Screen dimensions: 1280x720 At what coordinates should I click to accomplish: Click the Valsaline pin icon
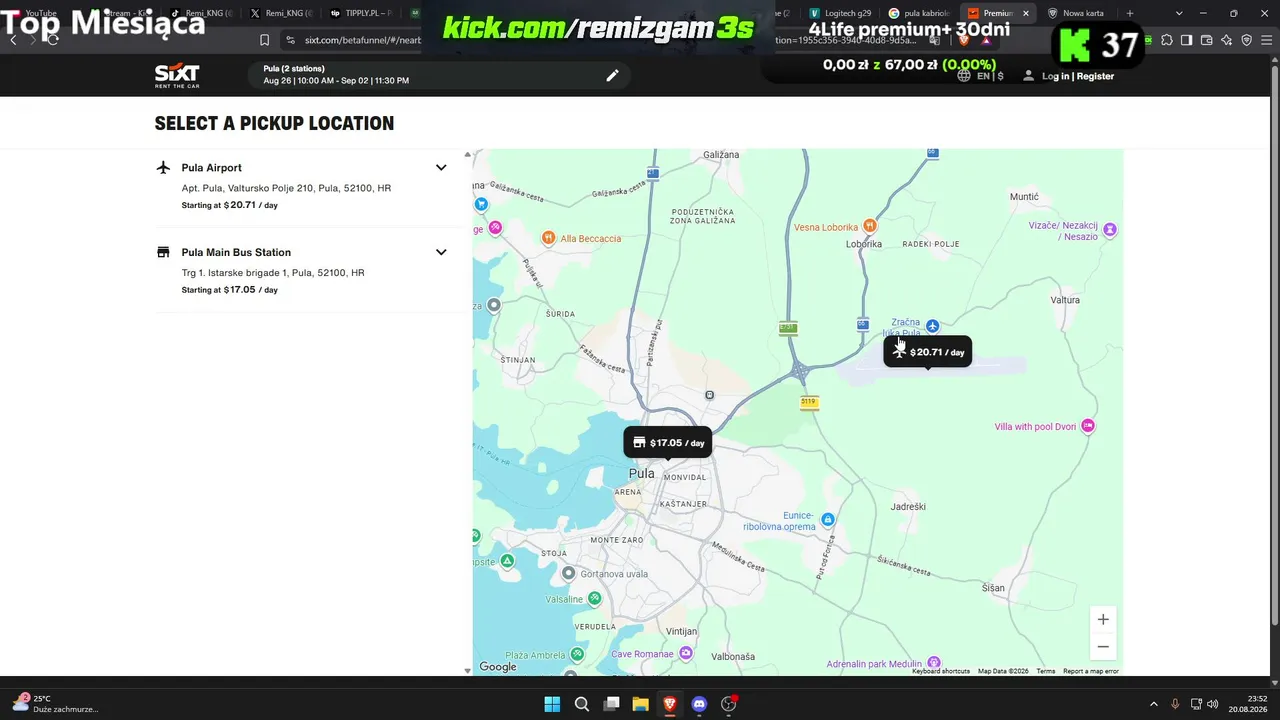(594, 599)
